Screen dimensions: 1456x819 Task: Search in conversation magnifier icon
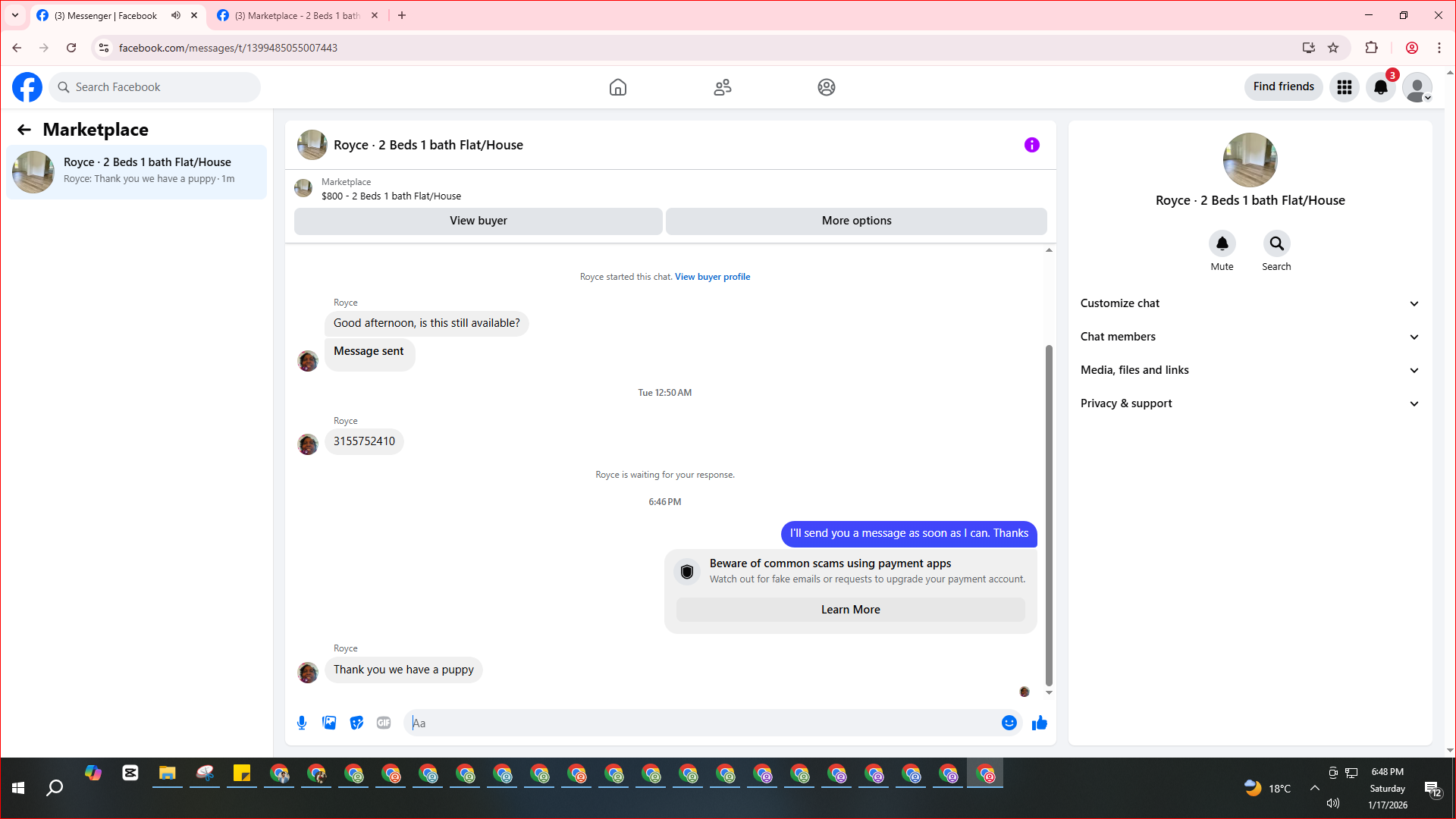[x=1276, y=244]
